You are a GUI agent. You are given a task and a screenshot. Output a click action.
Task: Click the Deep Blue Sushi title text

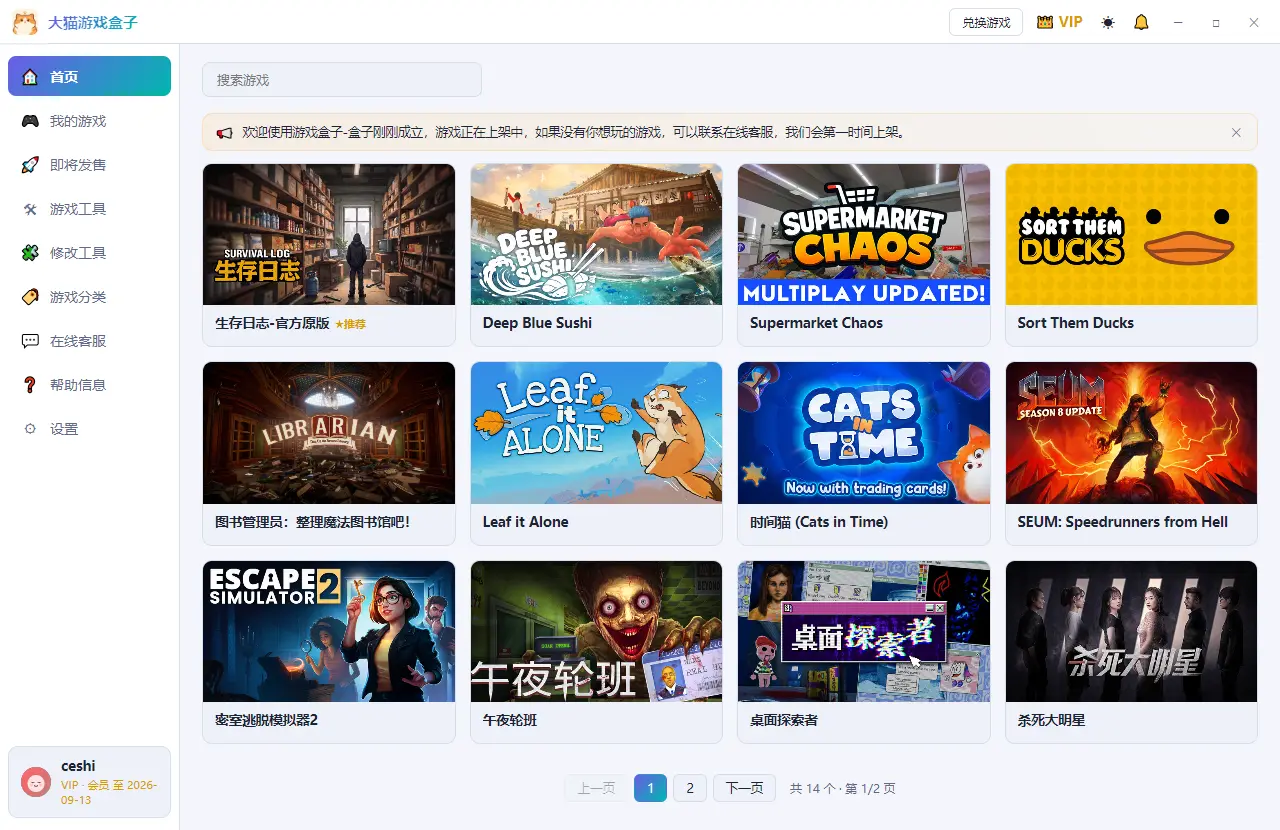point(537,323)
